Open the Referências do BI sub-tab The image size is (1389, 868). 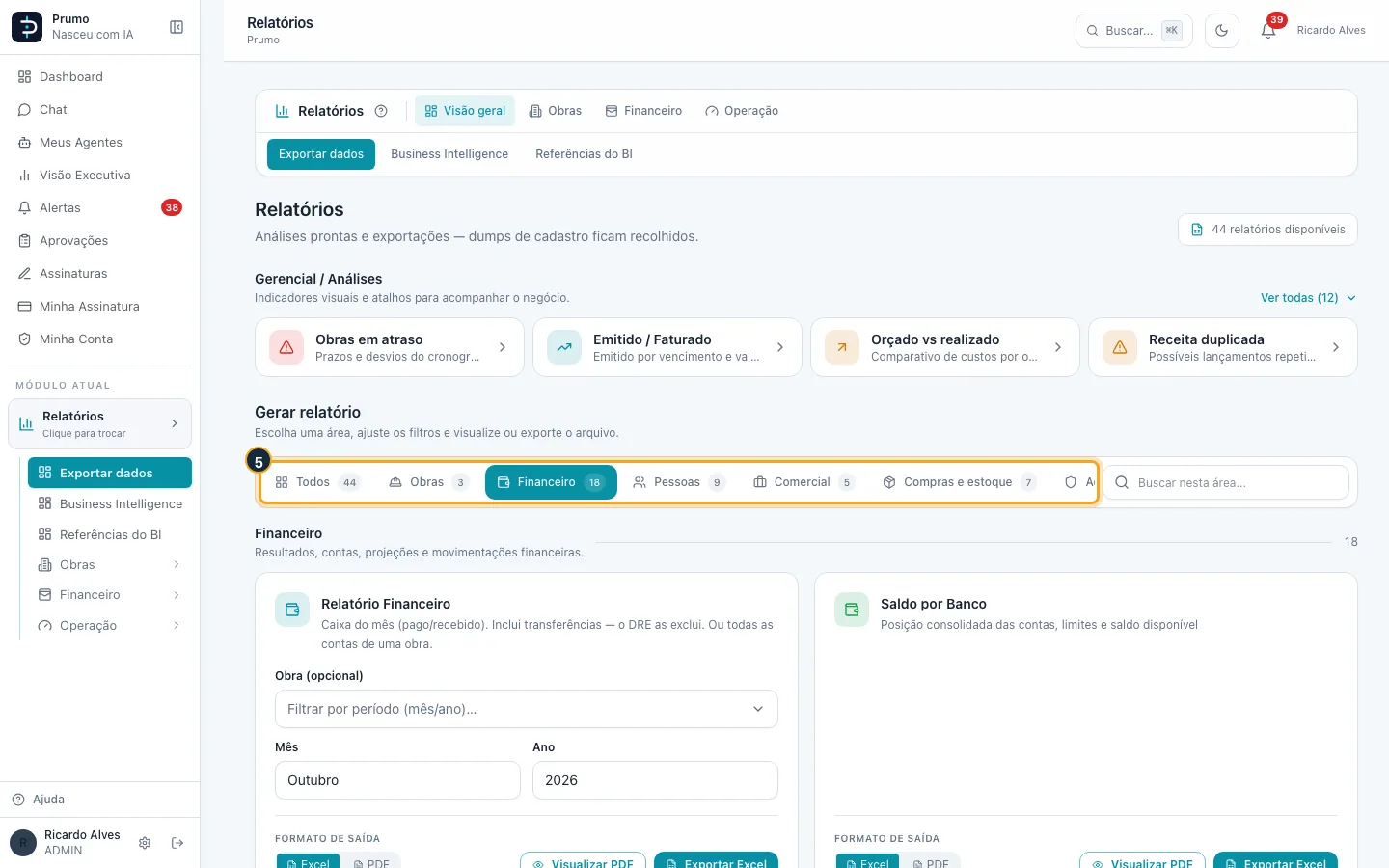(584, 154)
